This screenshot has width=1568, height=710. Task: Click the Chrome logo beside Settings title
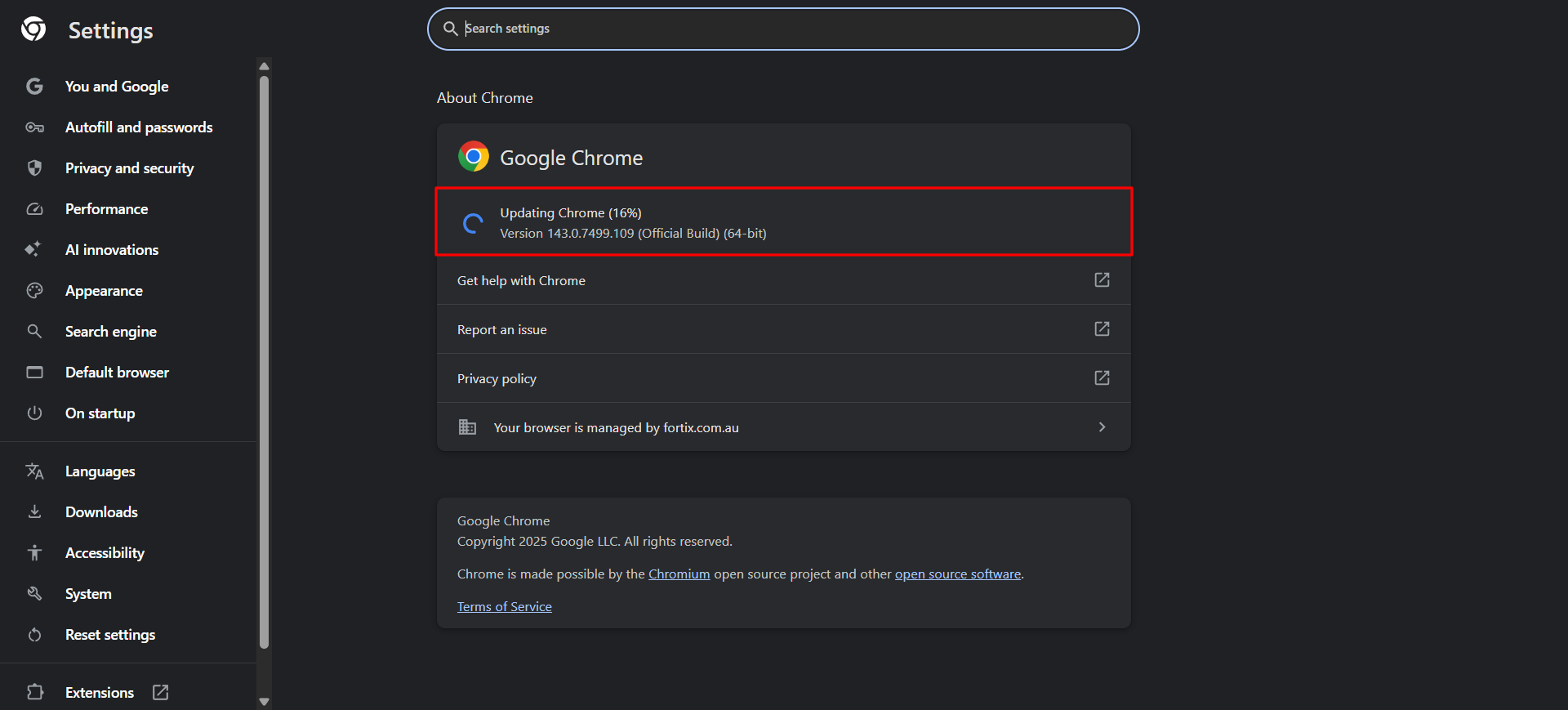33,29
